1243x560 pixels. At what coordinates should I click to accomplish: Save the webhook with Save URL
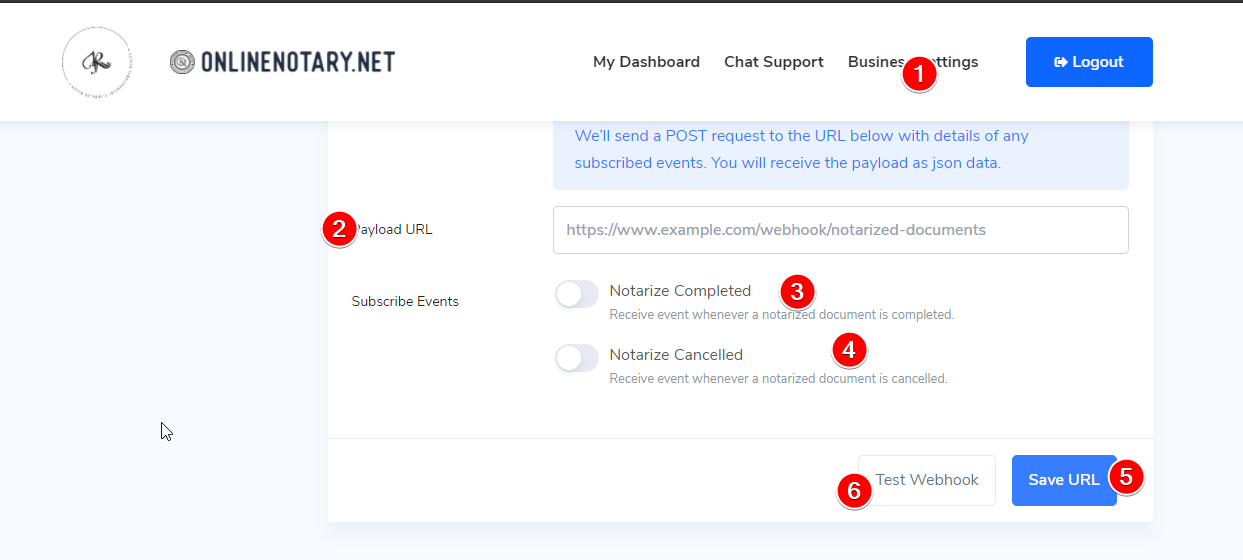click(x=1063, y=480)
